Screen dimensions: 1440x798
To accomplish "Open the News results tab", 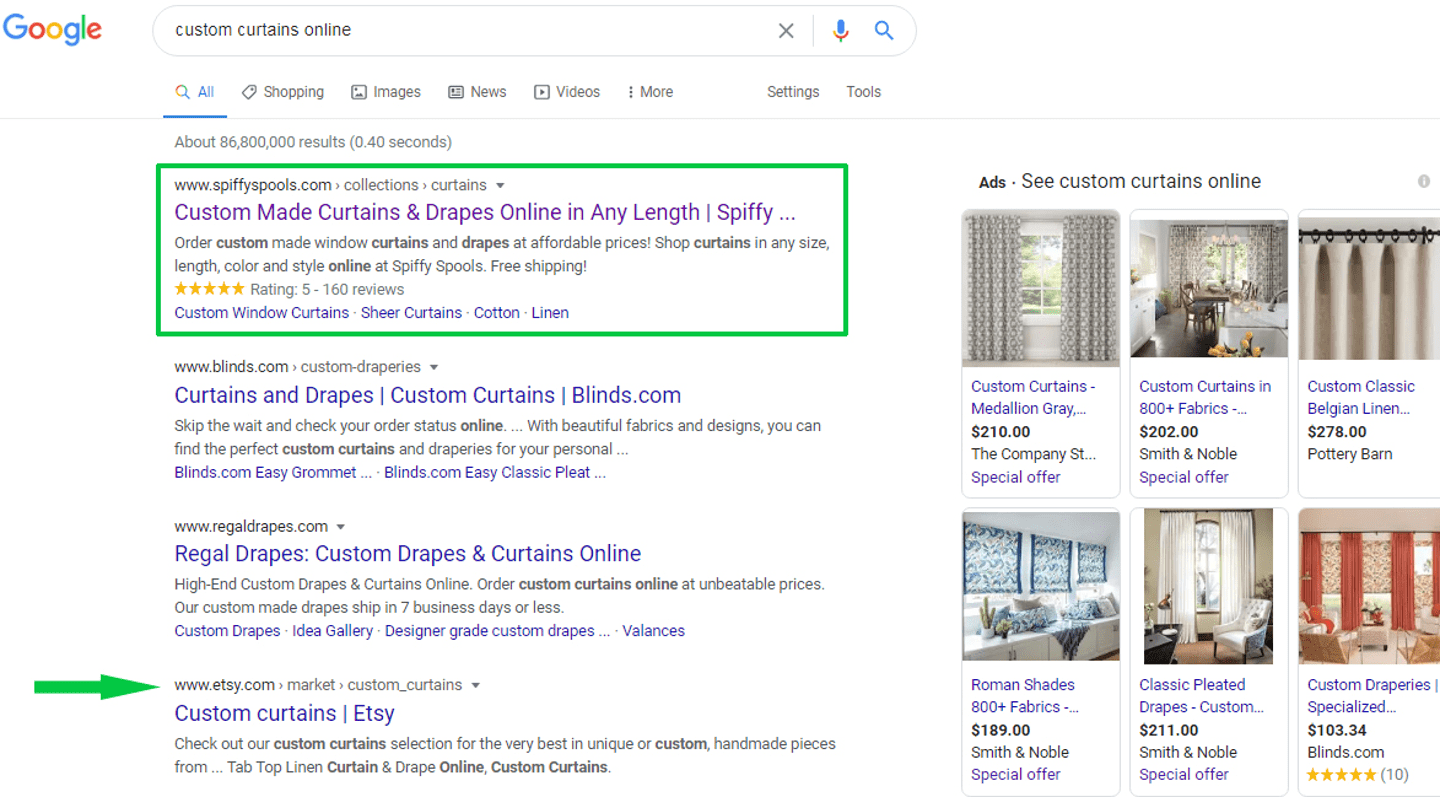I will click(477, 92).
